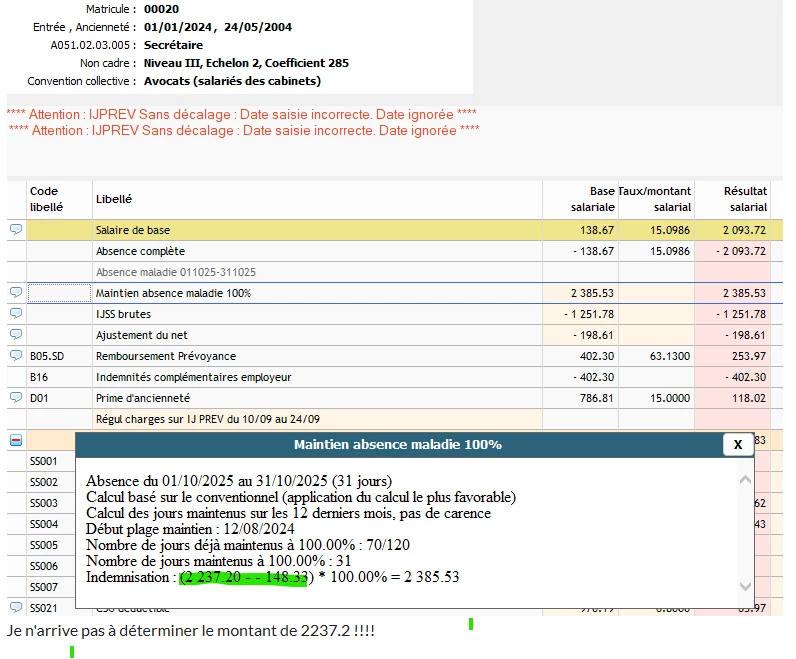This screenshot has width=796, height=659.
Task: Open comment bubble on IJSS brutes row
Action: pos(16,313)
